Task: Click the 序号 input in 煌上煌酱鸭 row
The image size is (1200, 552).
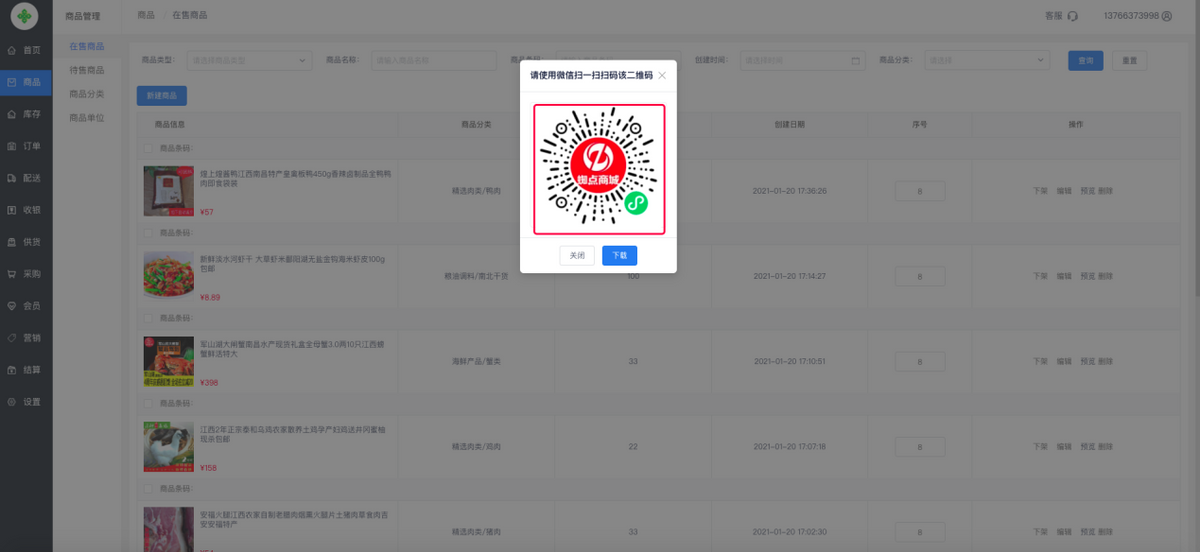Action: pos(920,190)
